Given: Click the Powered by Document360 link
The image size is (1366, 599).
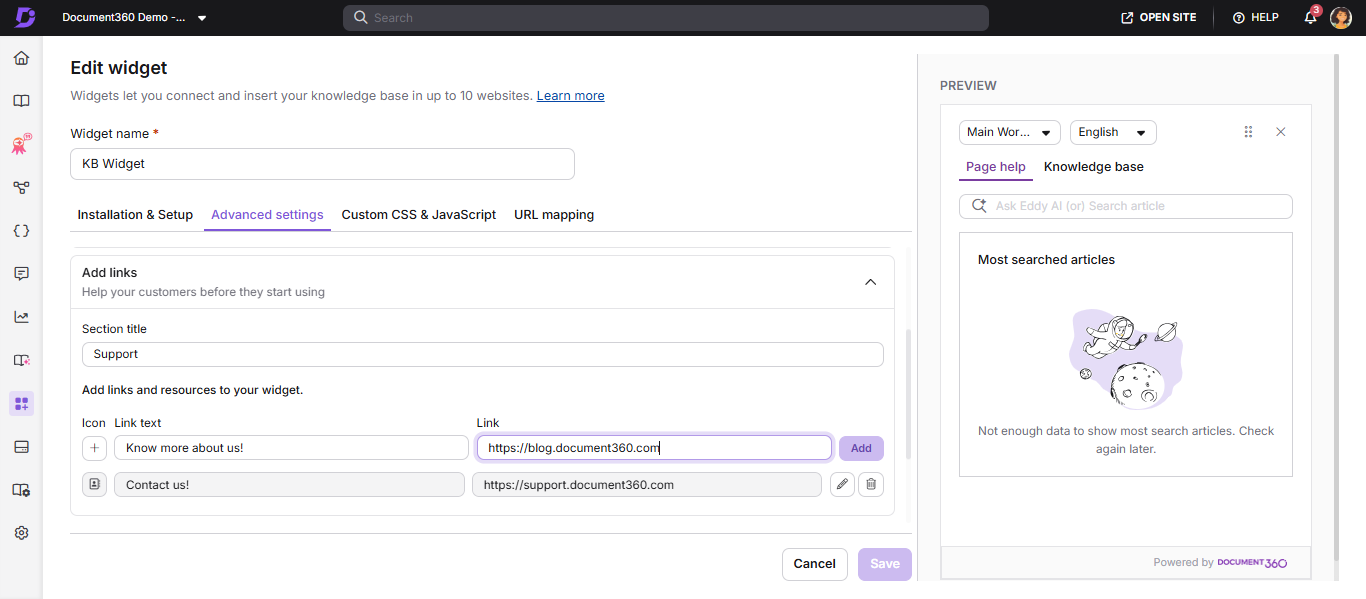Looking at the screenshot, I should (x=1220, y=563).
